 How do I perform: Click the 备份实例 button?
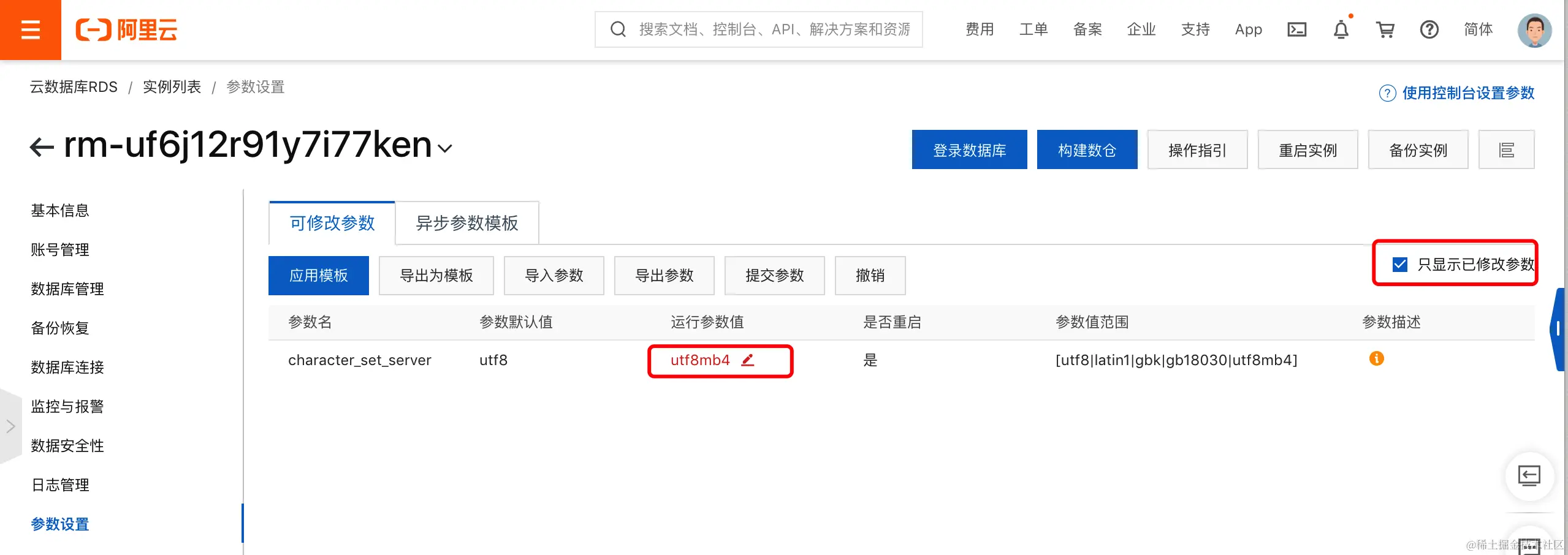coord(1418,149)
